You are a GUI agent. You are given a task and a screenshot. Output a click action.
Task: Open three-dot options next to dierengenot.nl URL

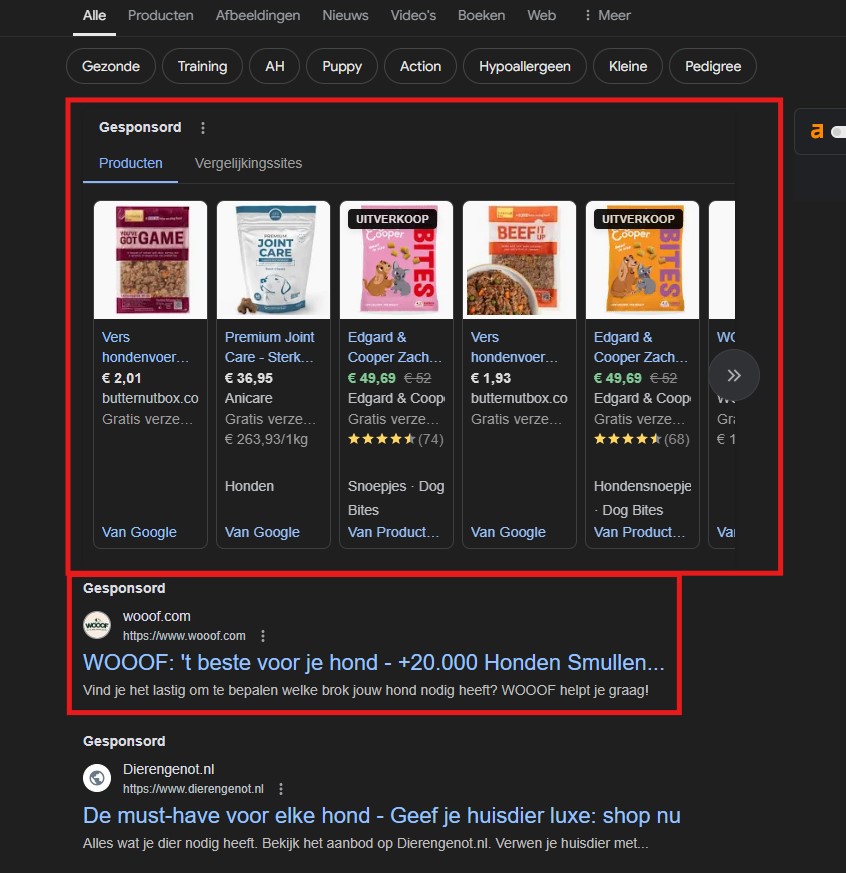[281, 789]
